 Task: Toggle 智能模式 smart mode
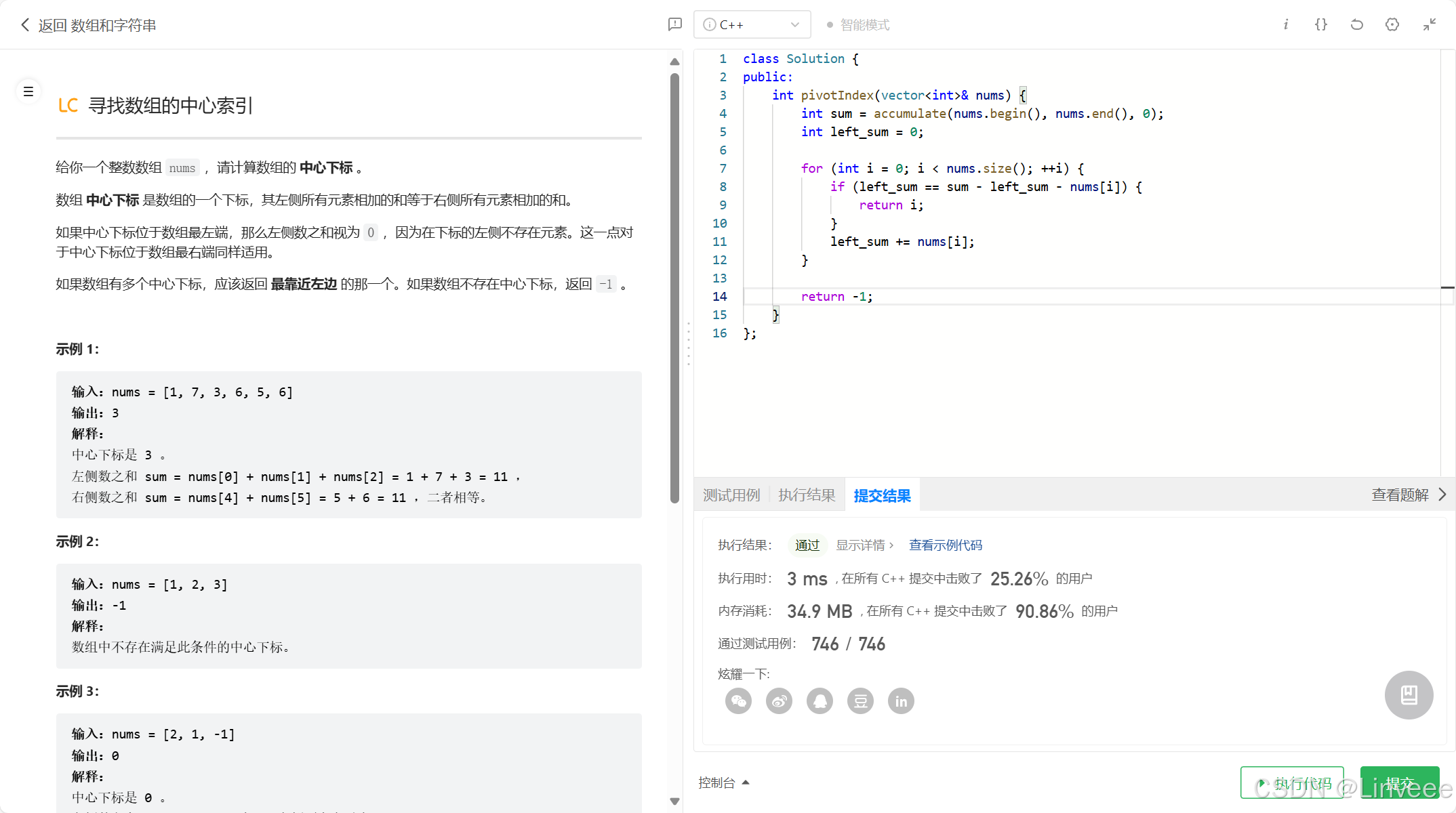coord(857,24)
